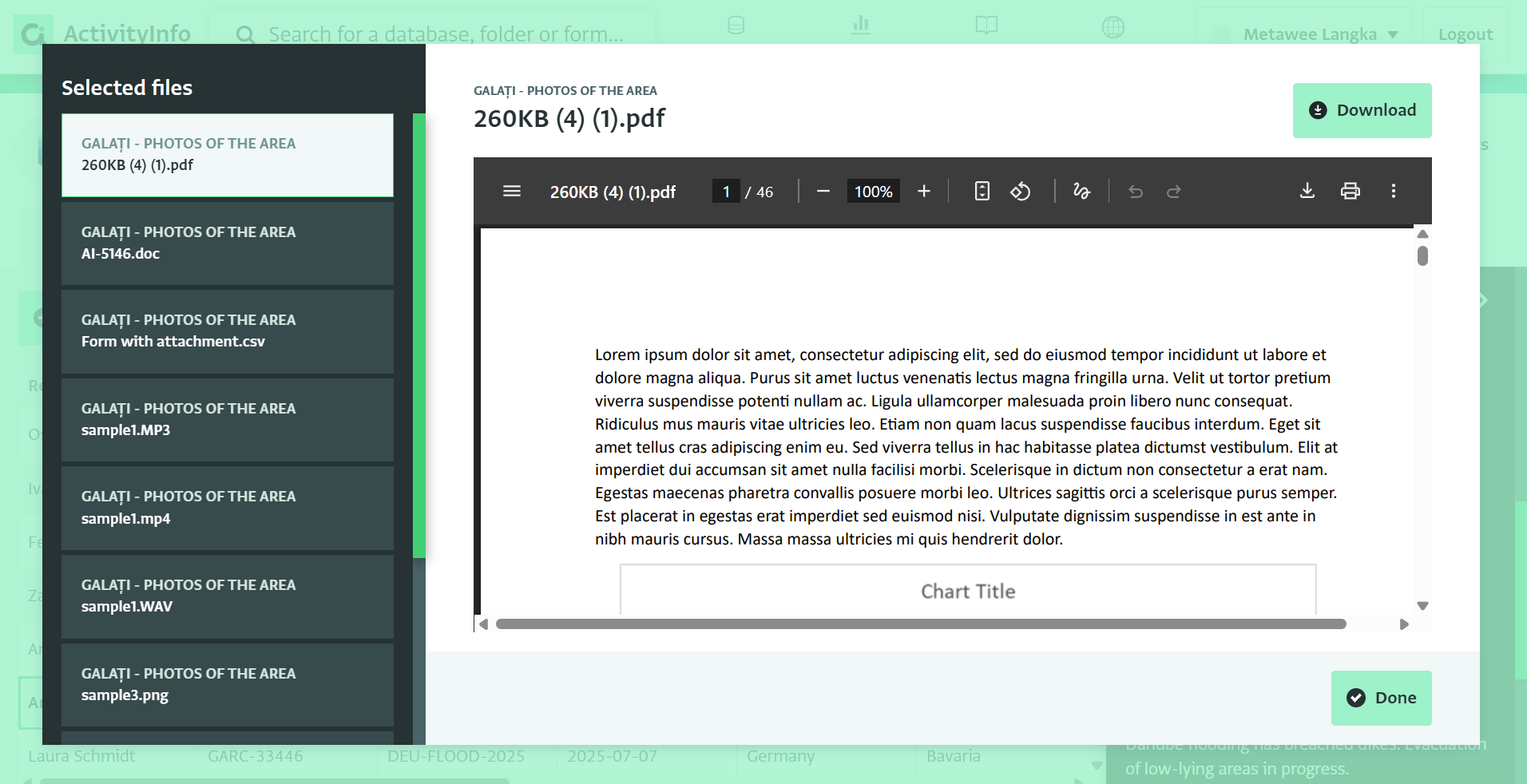Select sample3.png in the file list
The height and width of the screenshot is (784, 1527).
point(228,685)
